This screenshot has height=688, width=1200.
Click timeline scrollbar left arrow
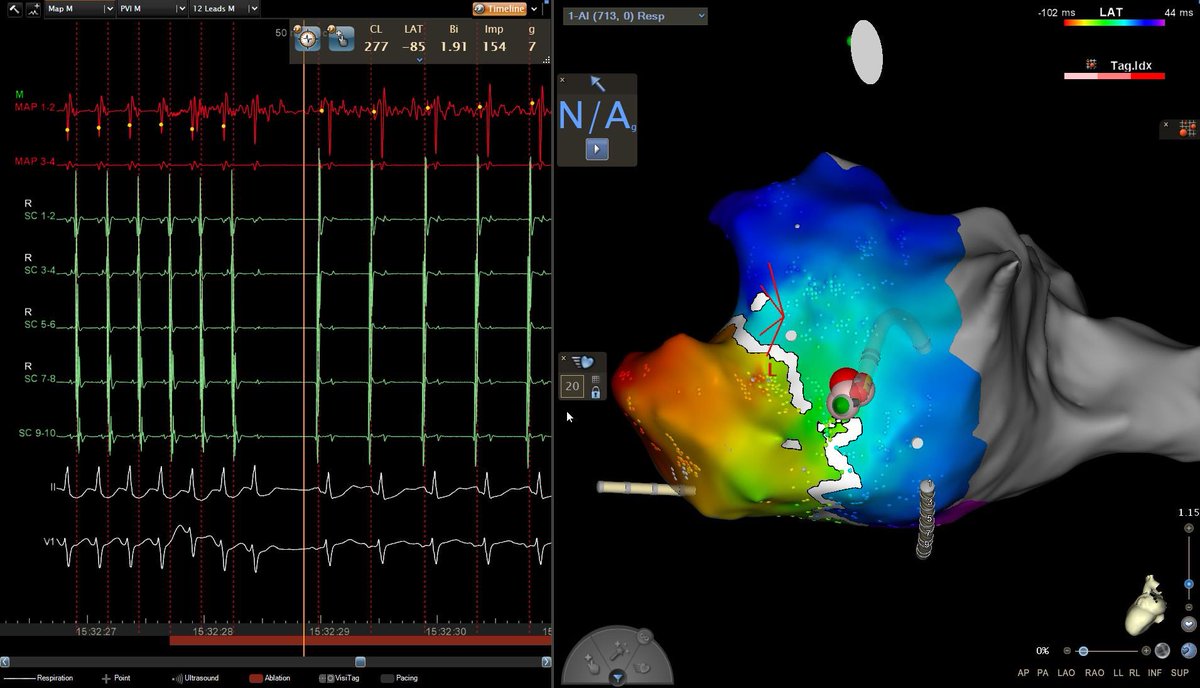pyautogui.click(x=5, y=661)
